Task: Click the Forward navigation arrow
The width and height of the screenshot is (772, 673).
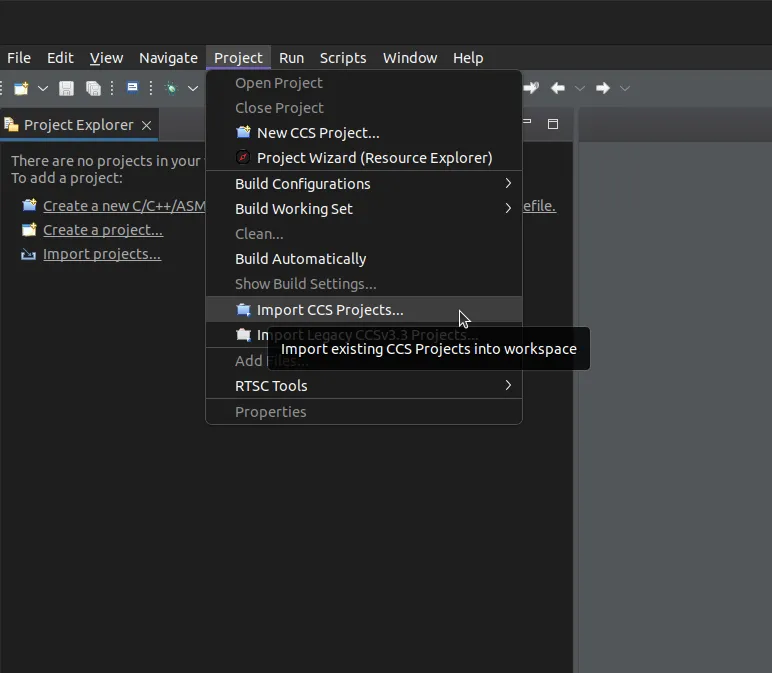Action: [602, 88]
